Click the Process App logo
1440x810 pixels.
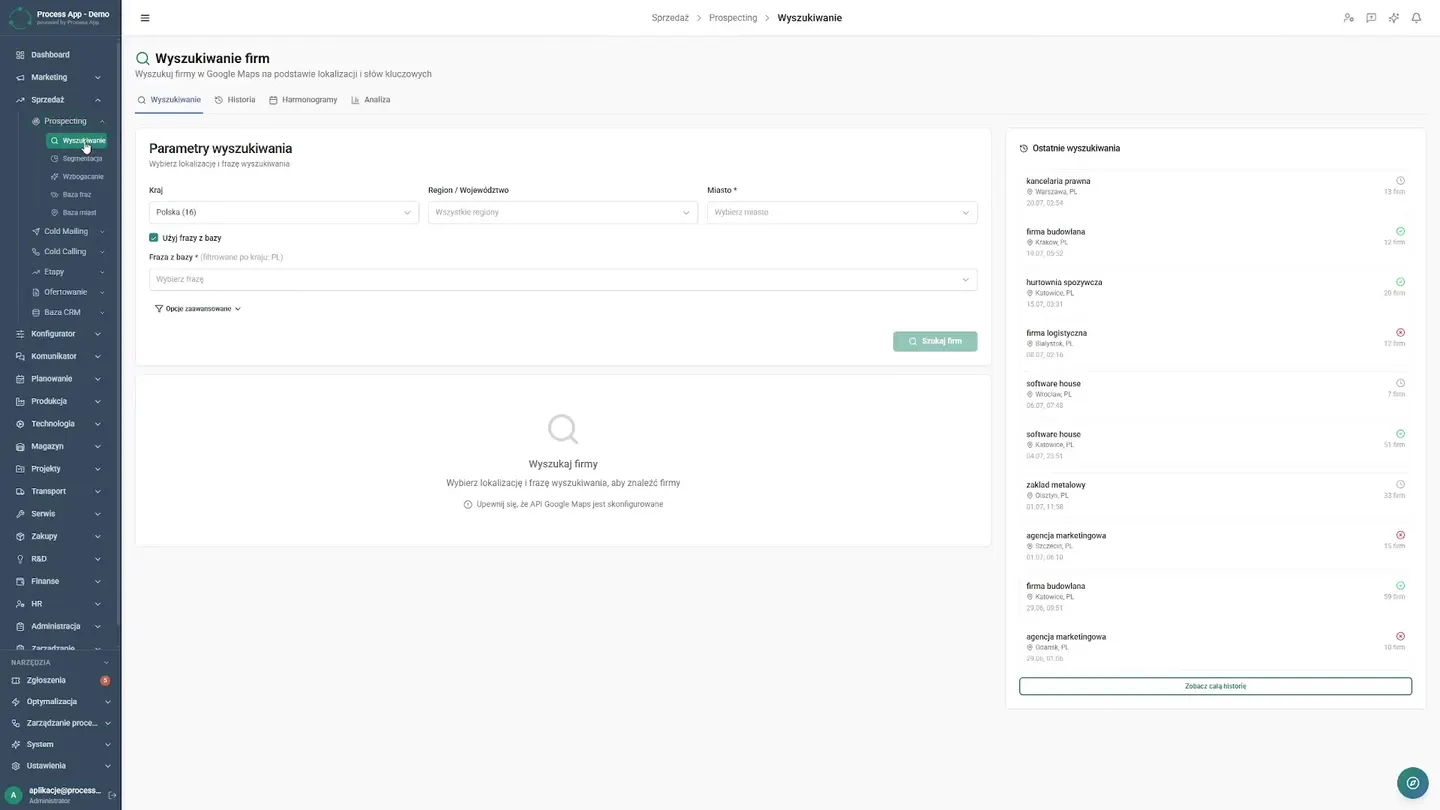pyautogui.click(x=20, y=17)
